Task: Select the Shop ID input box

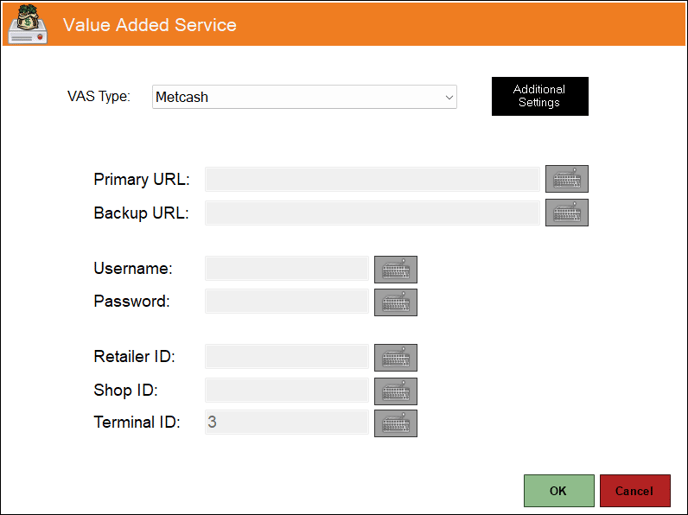Action: (287, 390)
